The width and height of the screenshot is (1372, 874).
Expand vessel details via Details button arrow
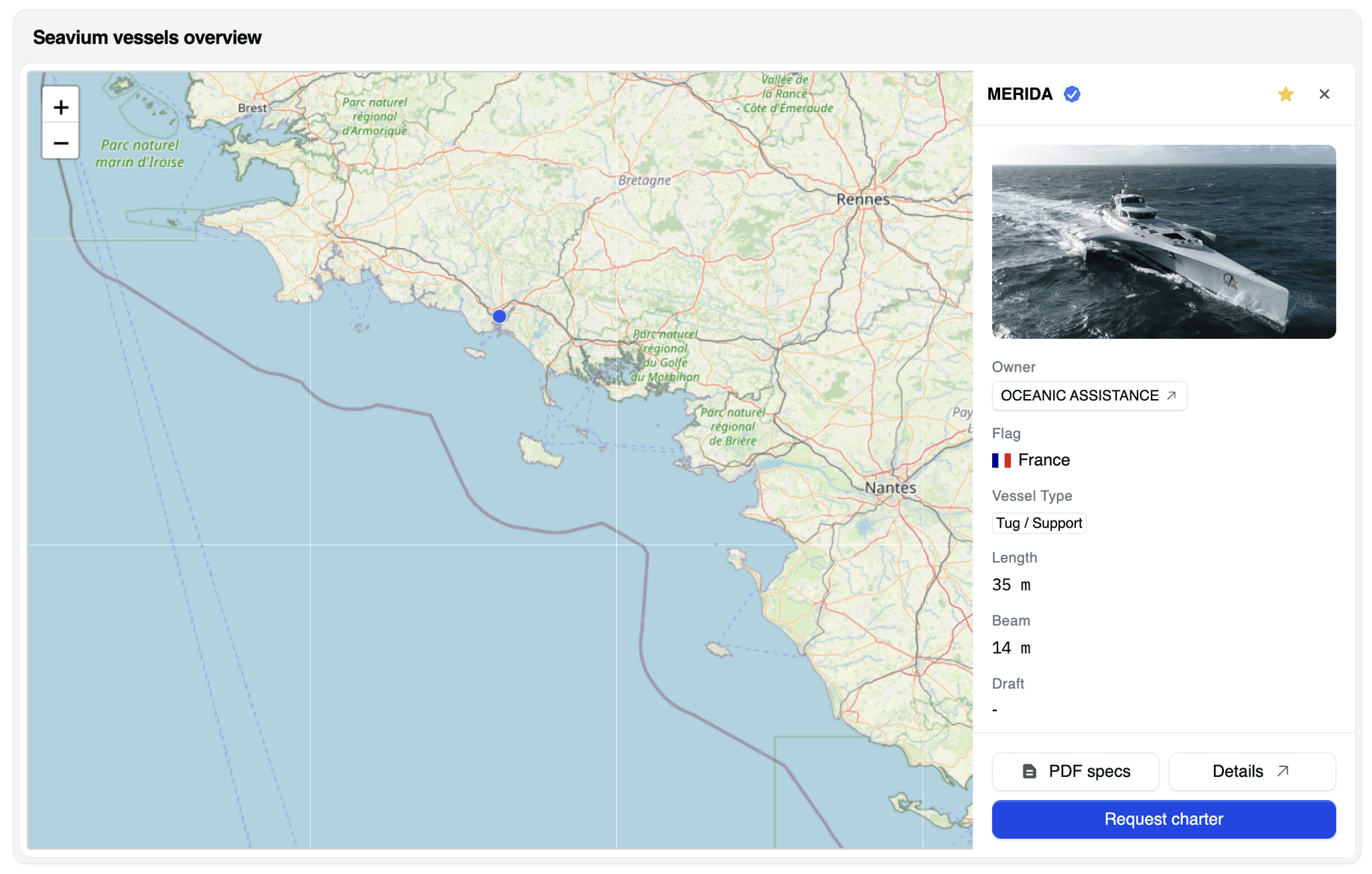(1284, 770)
